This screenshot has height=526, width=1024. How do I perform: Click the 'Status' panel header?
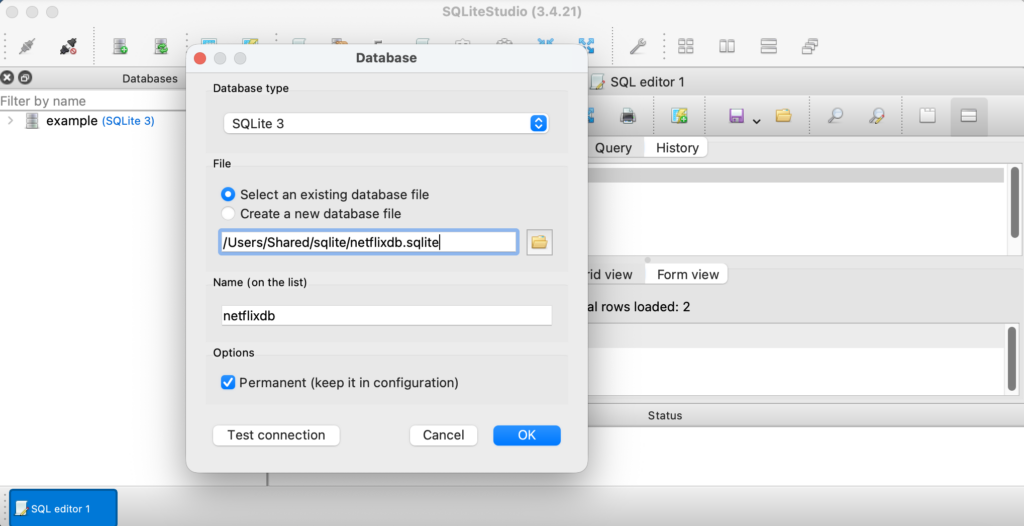(665, 416)
